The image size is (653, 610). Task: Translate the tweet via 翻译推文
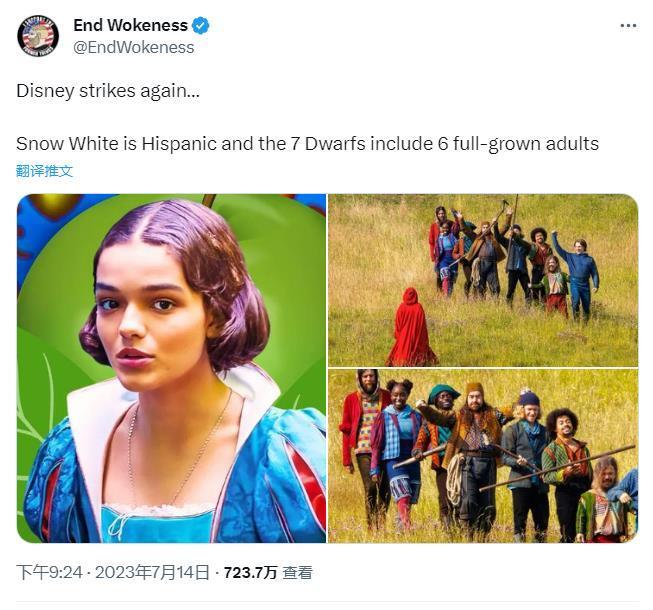tap(45, 171)
